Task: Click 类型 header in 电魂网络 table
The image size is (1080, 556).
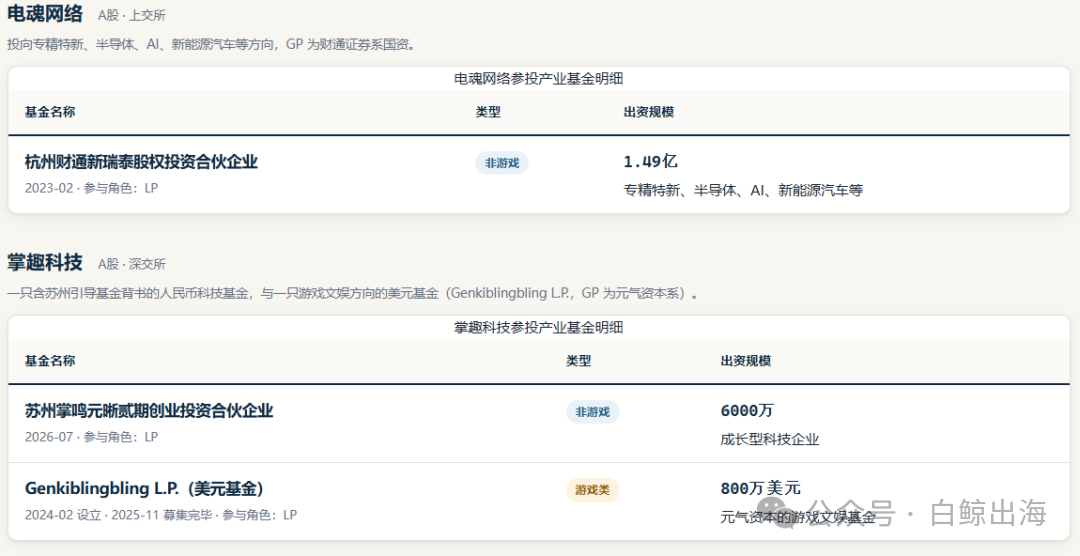Action: (488, 112)
